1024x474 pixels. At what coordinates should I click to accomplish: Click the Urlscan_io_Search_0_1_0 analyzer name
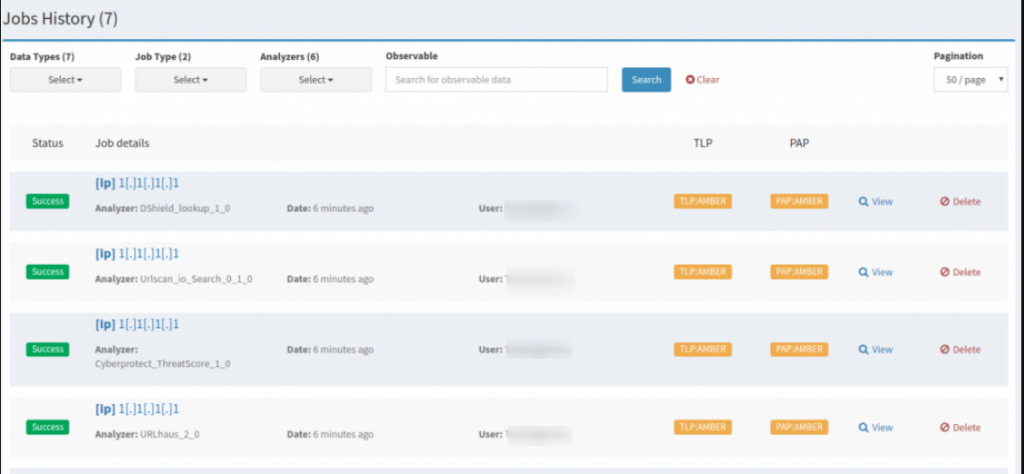pyautogui.click(x=196, y=279)
